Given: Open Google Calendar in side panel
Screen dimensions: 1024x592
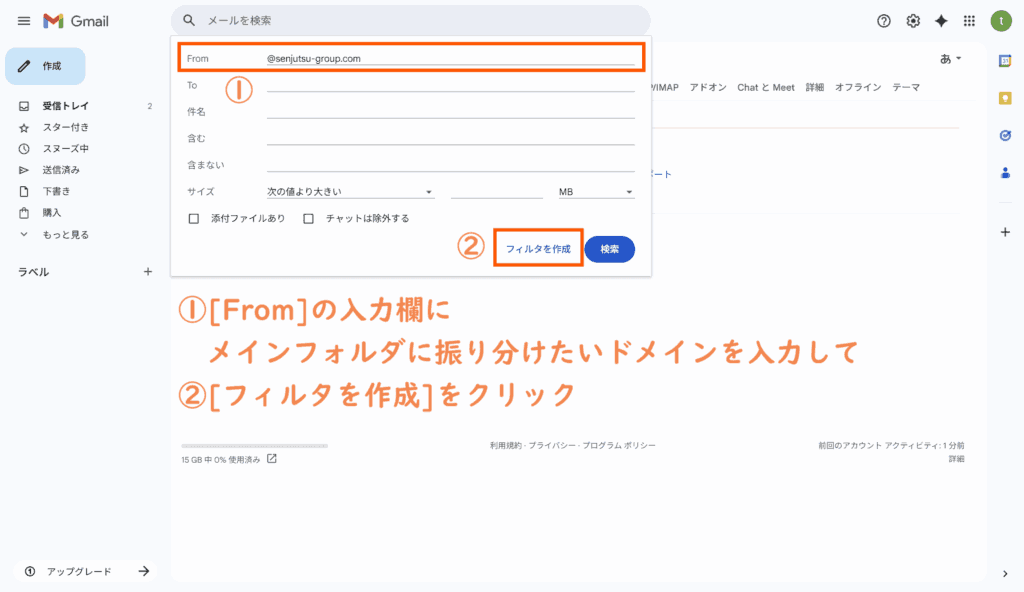Looking at the screenshot, I should click(1005, 61).
